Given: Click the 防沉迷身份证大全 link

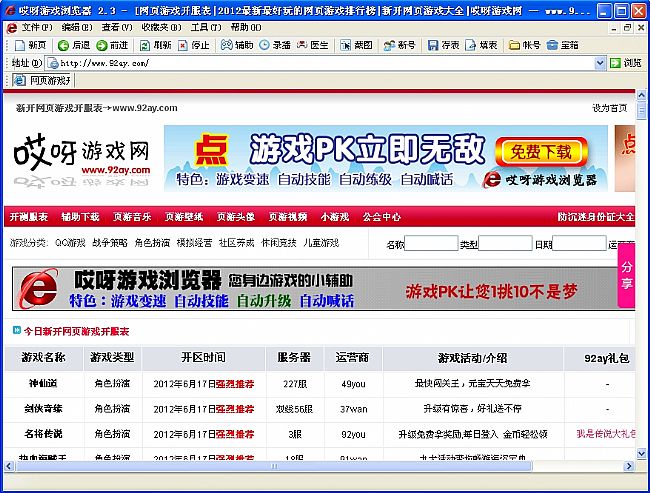Looking at the screenshot, I should (x=596, y=217).
